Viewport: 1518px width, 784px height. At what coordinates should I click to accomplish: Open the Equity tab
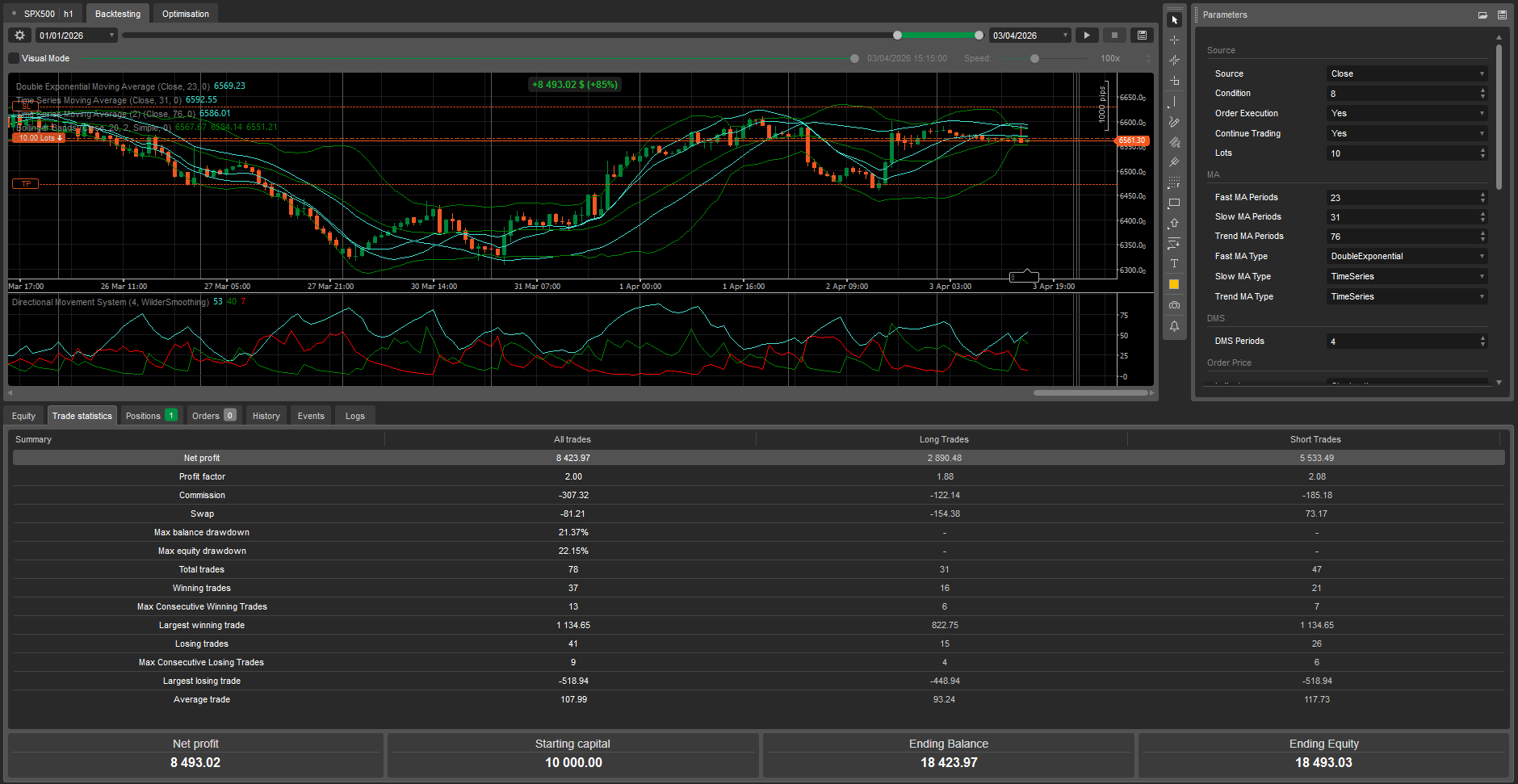23,416
